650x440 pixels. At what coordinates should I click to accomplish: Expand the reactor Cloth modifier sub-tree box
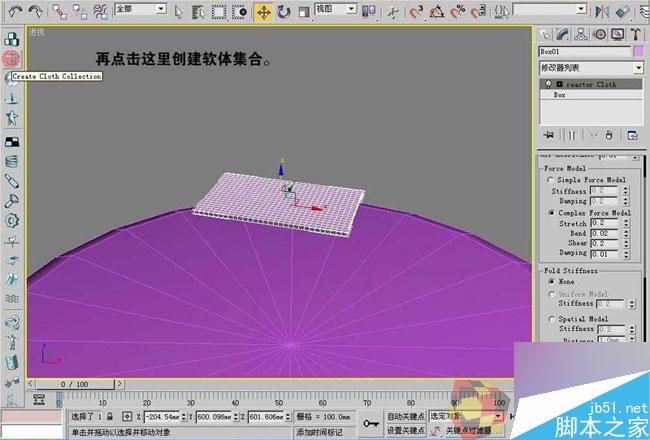pyautogui.click(x=559, y=84)
